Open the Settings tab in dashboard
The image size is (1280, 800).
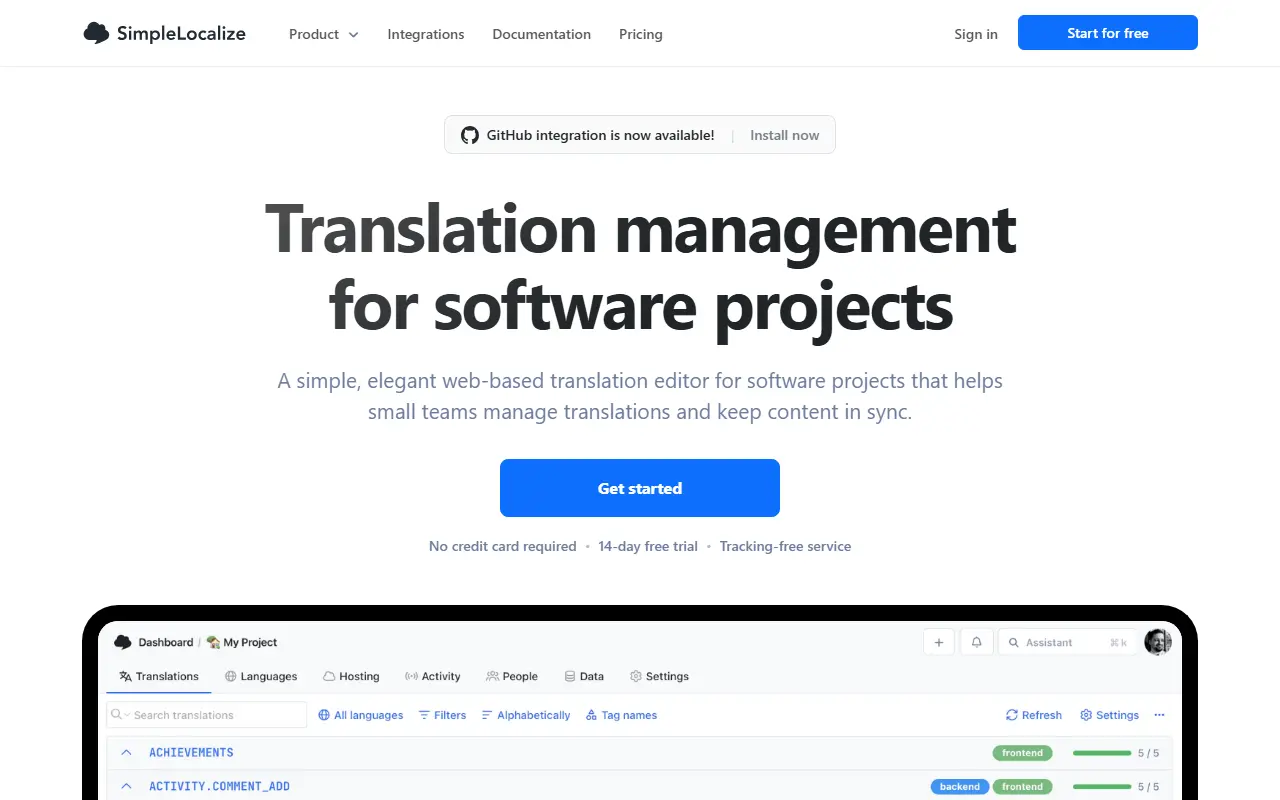(659, 676)
